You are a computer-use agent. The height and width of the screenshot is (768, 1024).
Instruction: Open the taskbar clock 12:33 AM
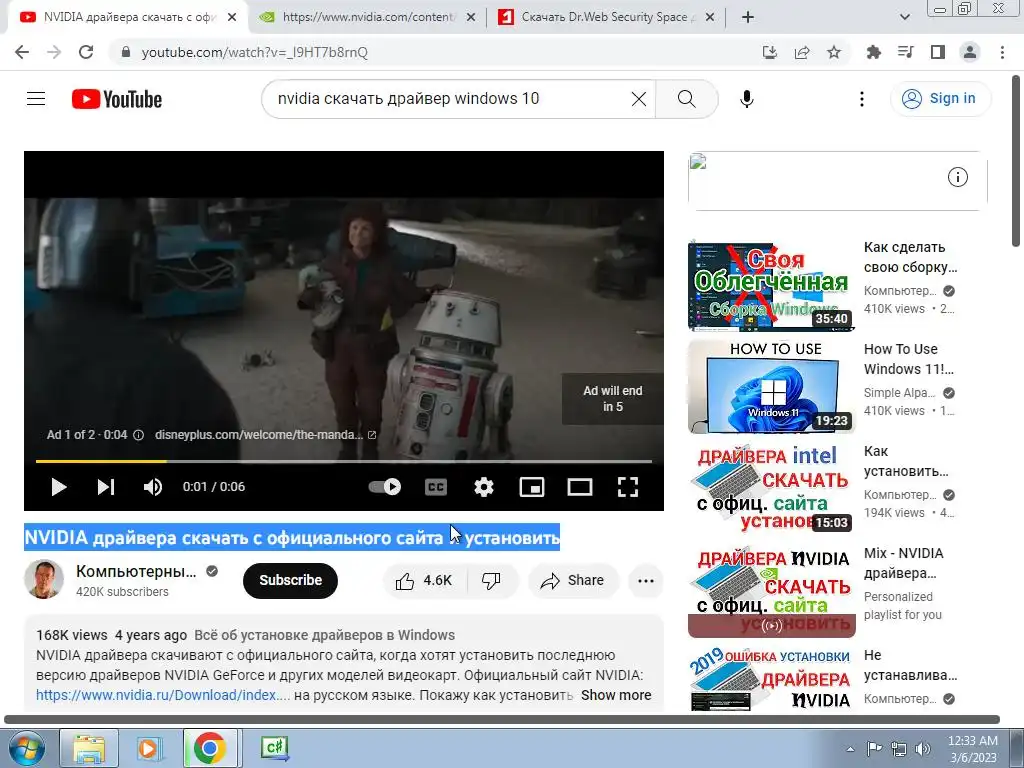pyautogui.click(x=972, y=749)
